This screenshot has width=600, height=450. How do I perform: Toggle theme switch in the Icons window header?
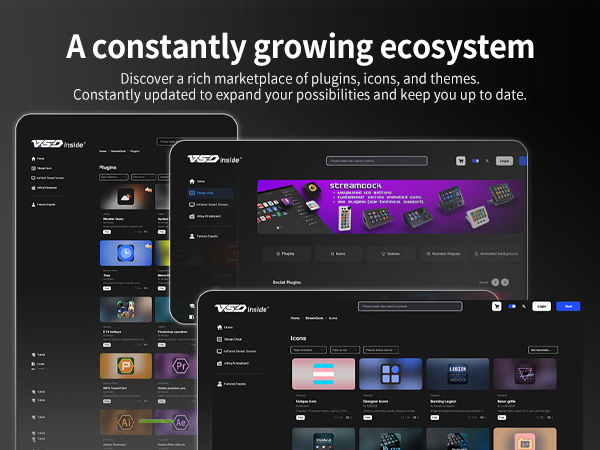point(512,306)
